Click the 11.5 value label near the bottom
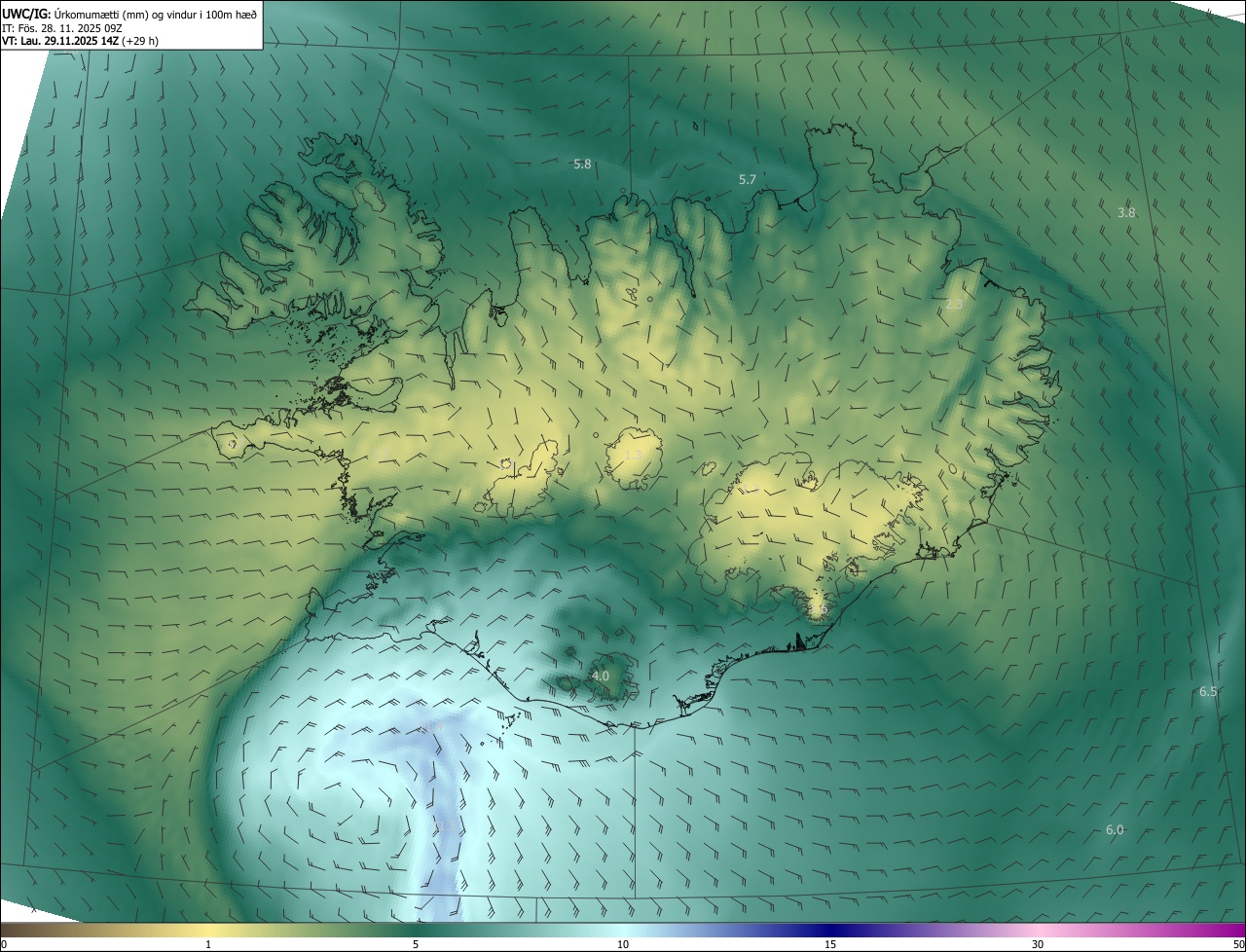The image size is (1246, 952). tap(444, 826)
